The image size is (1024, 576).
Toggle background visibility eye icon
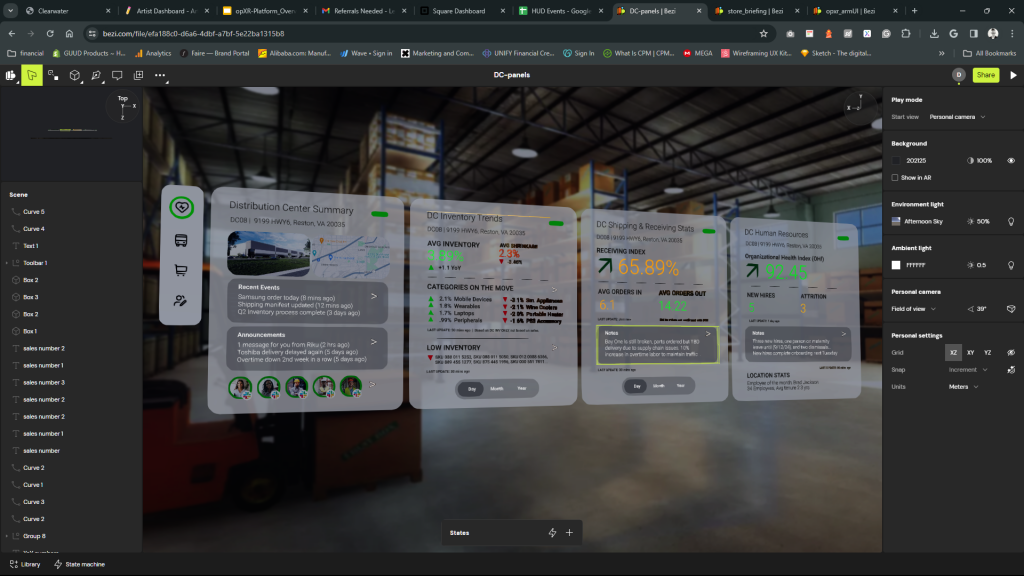[x=1010, y=160]
